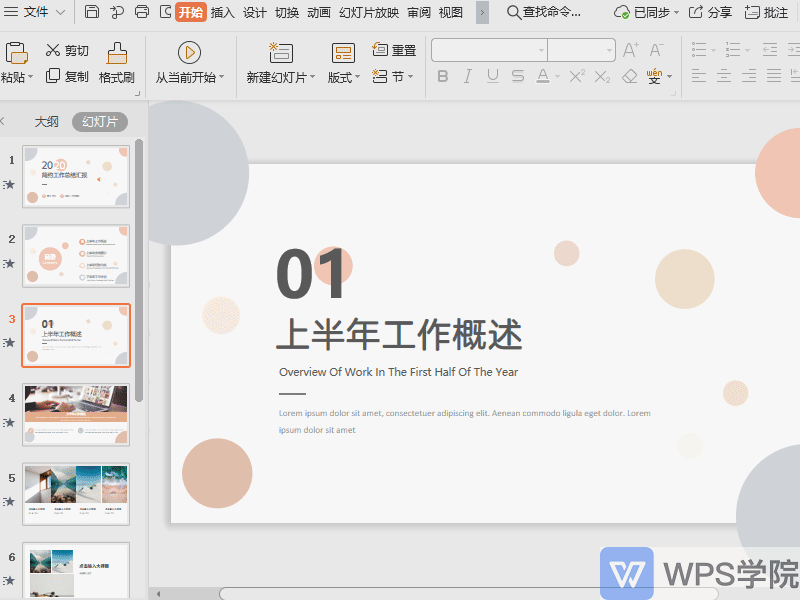This screenshot has height=600, width=800.
Task: Toggle bold formatting
Action: [x=443, y=76]
